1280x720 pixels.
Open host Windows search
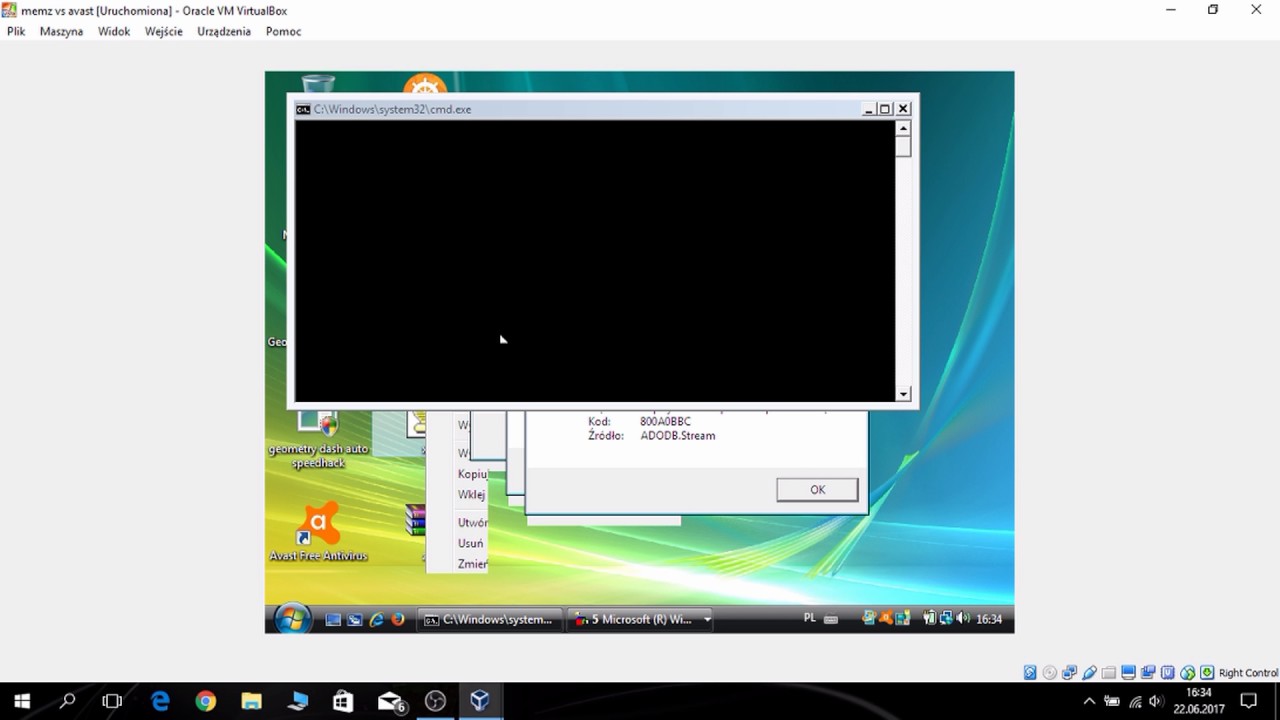coord(67,701)
